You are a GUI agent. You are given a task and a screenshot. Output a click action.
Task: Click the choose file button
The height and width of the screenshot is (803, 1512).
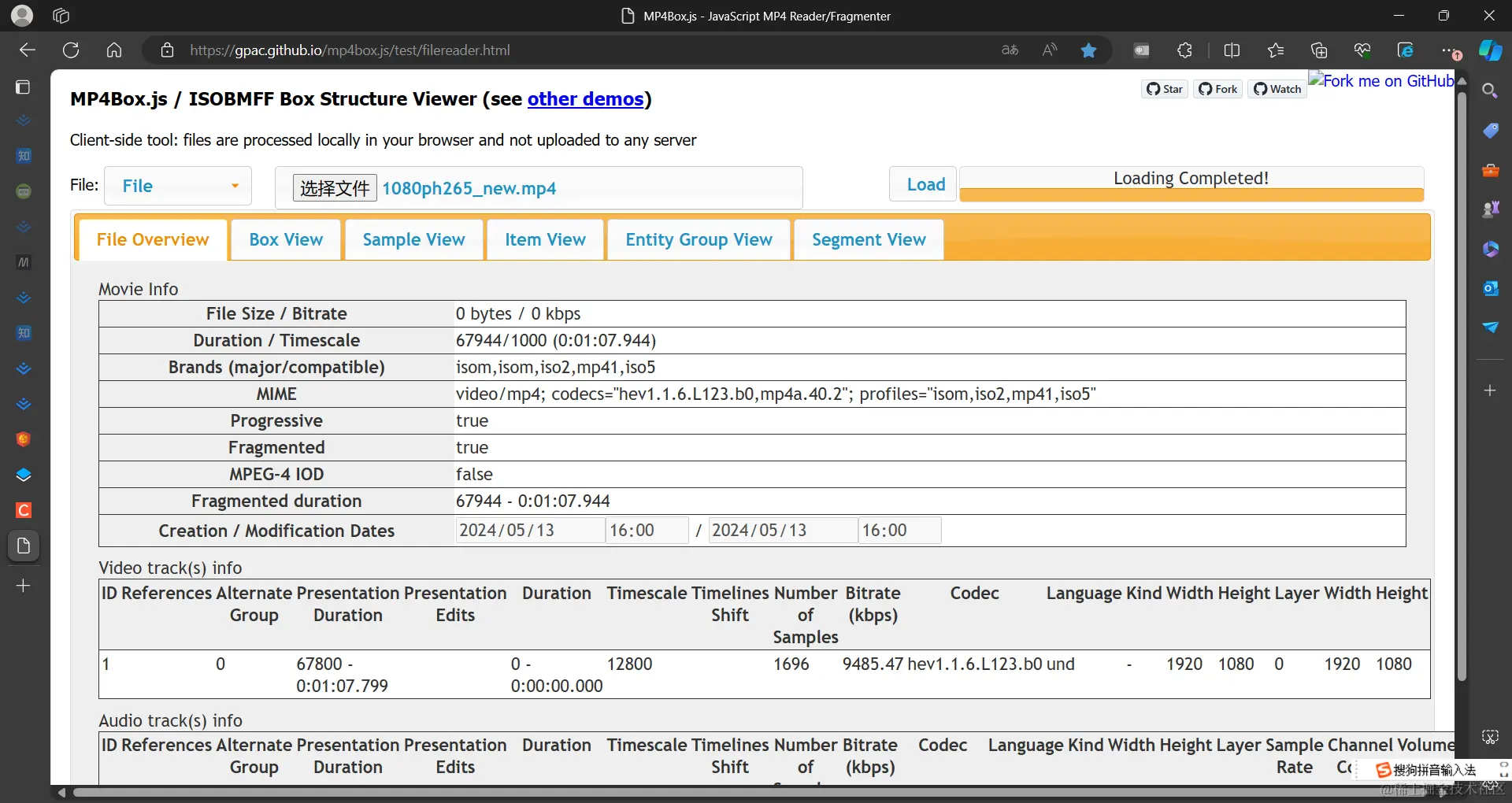click(x=335, y=188)
